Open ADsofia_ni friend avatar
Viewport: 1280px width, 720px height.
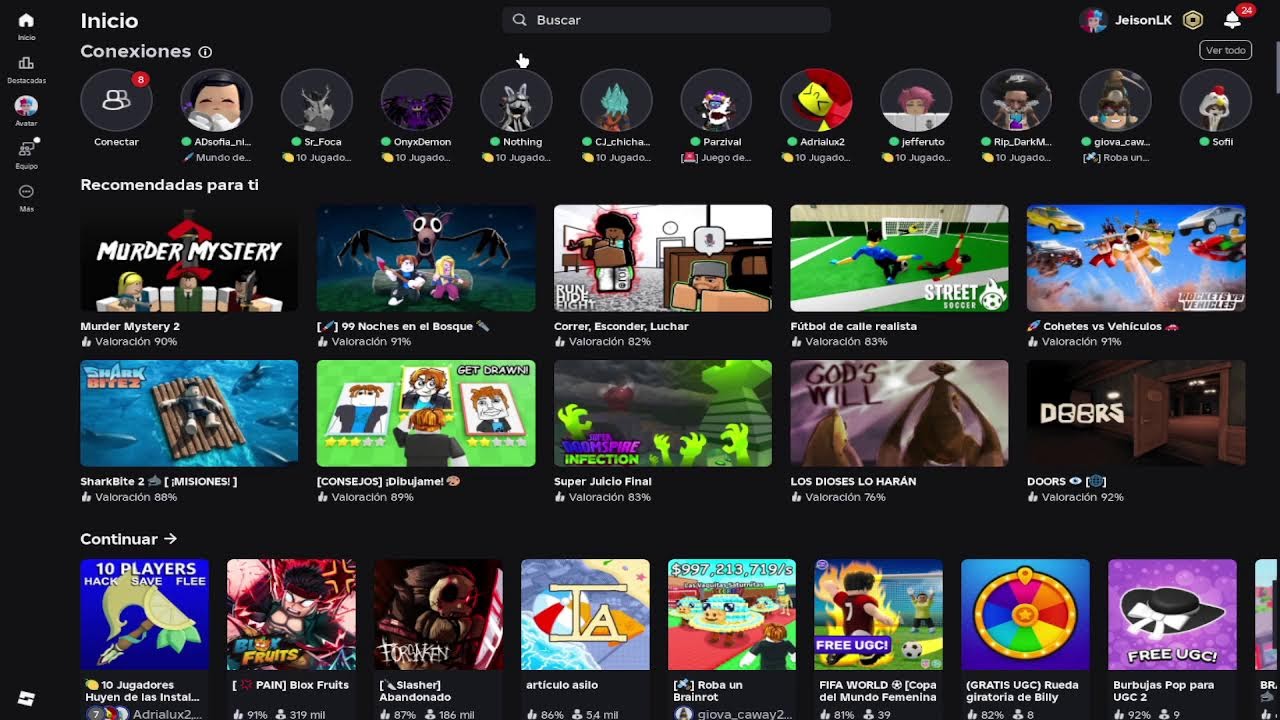pyautogui.click(x=216, y=100)
